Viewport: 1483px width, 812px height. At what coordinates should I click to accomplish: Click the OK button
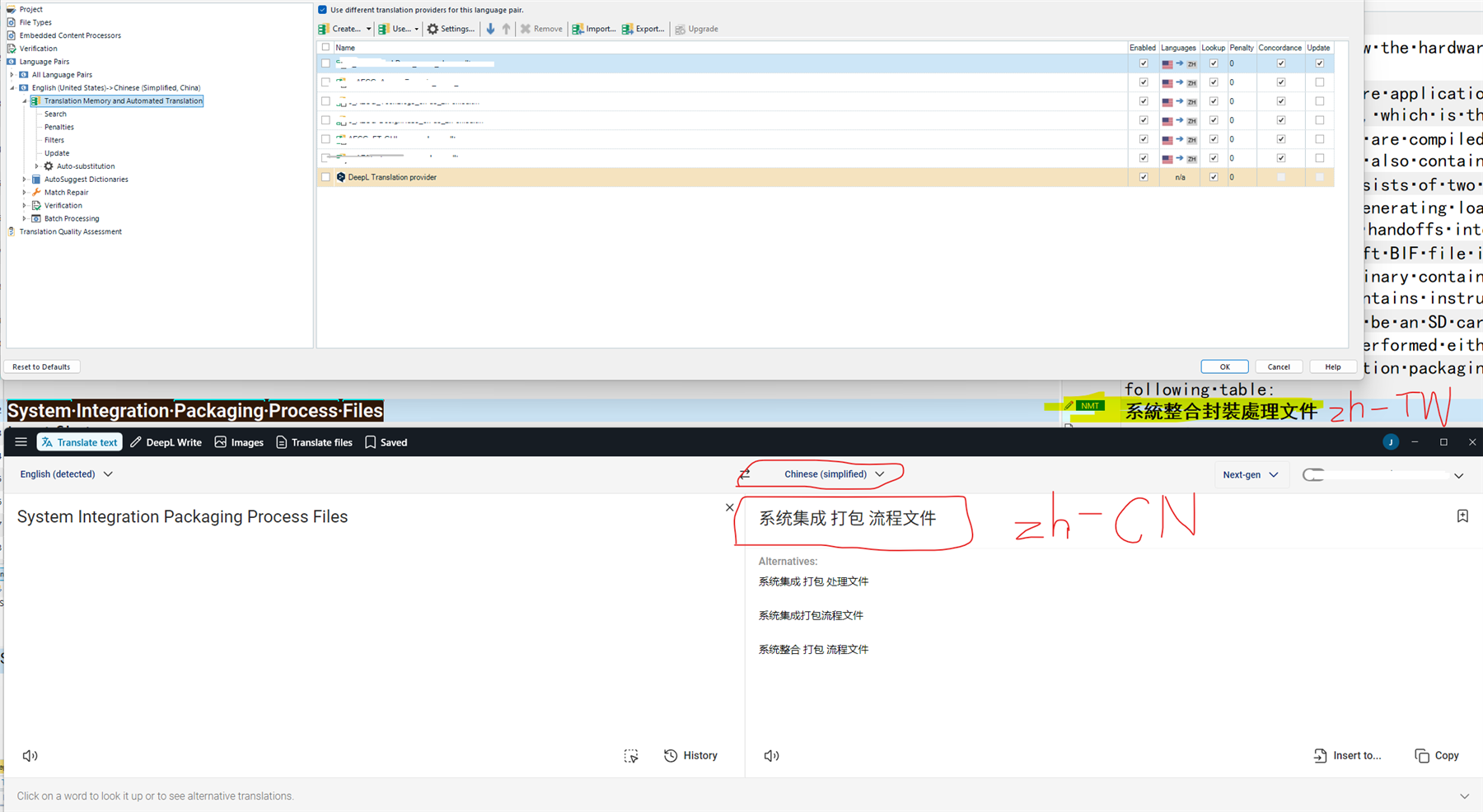point(1224,366)
